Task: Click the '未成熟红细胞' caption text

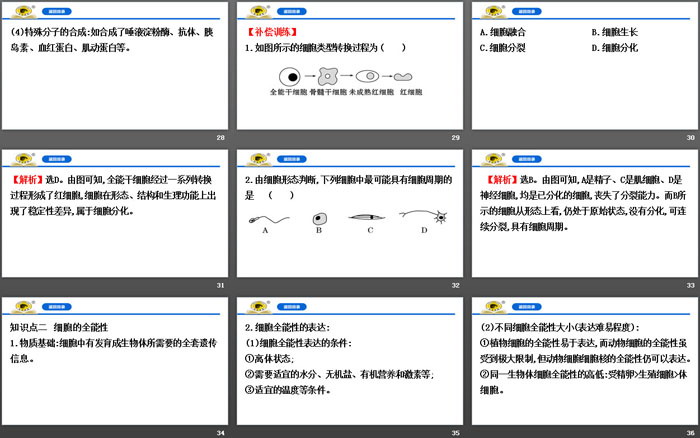Action: (371, 92)
